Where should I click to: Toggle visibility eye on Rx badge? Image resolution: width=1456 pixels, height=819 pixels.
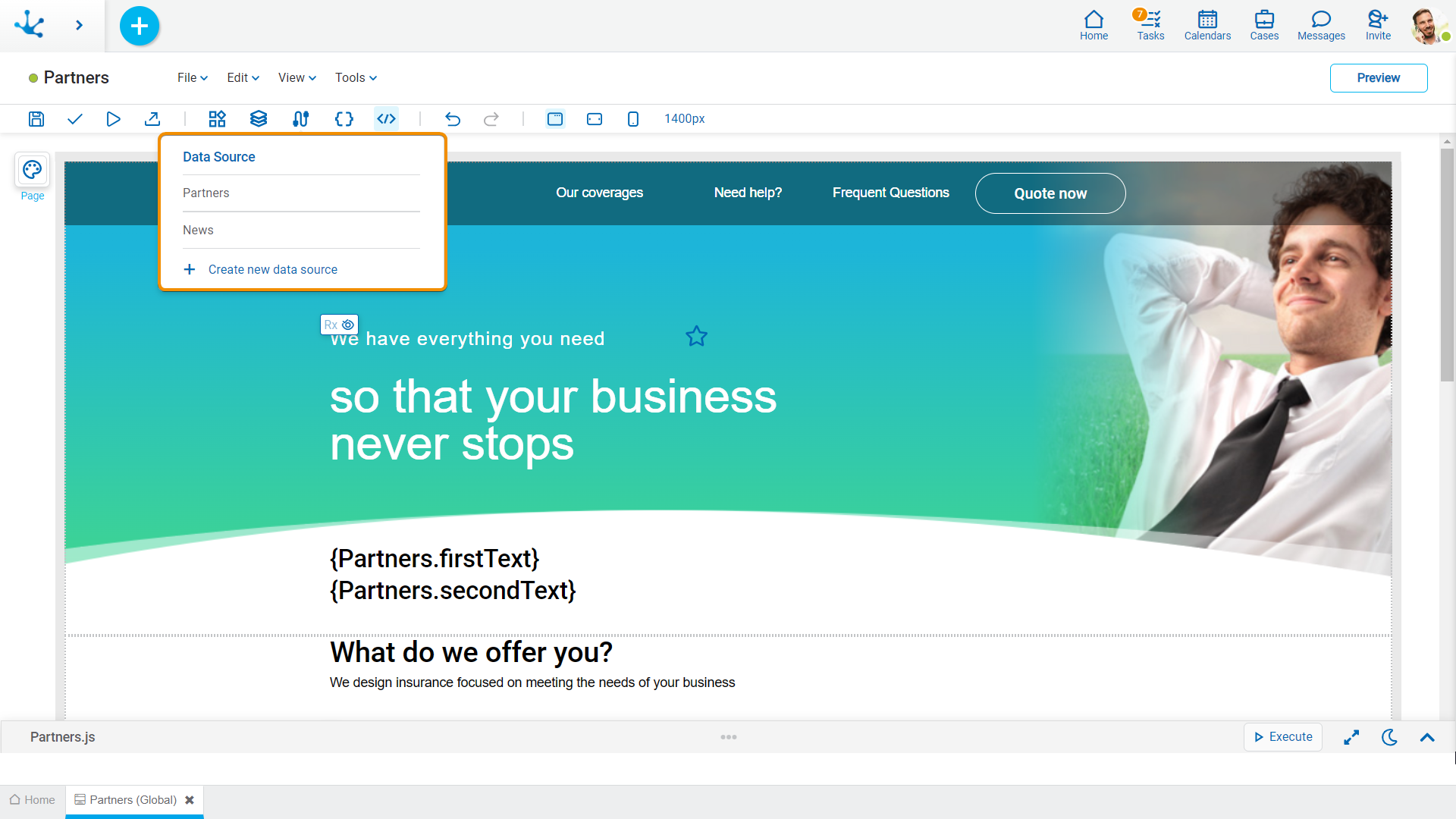point(348,325)
